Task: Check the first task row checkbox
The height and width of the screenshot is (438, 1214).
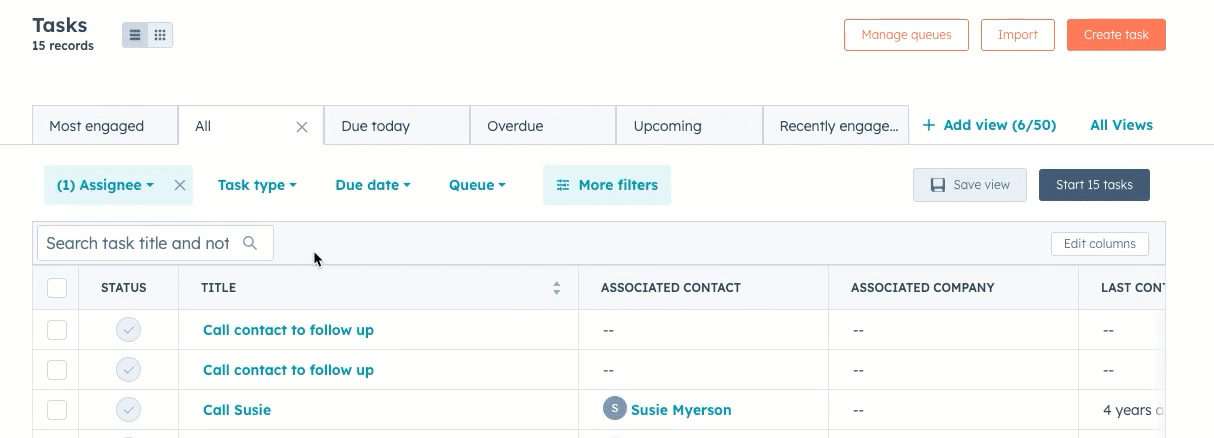Action: click(x=57, y=330)
